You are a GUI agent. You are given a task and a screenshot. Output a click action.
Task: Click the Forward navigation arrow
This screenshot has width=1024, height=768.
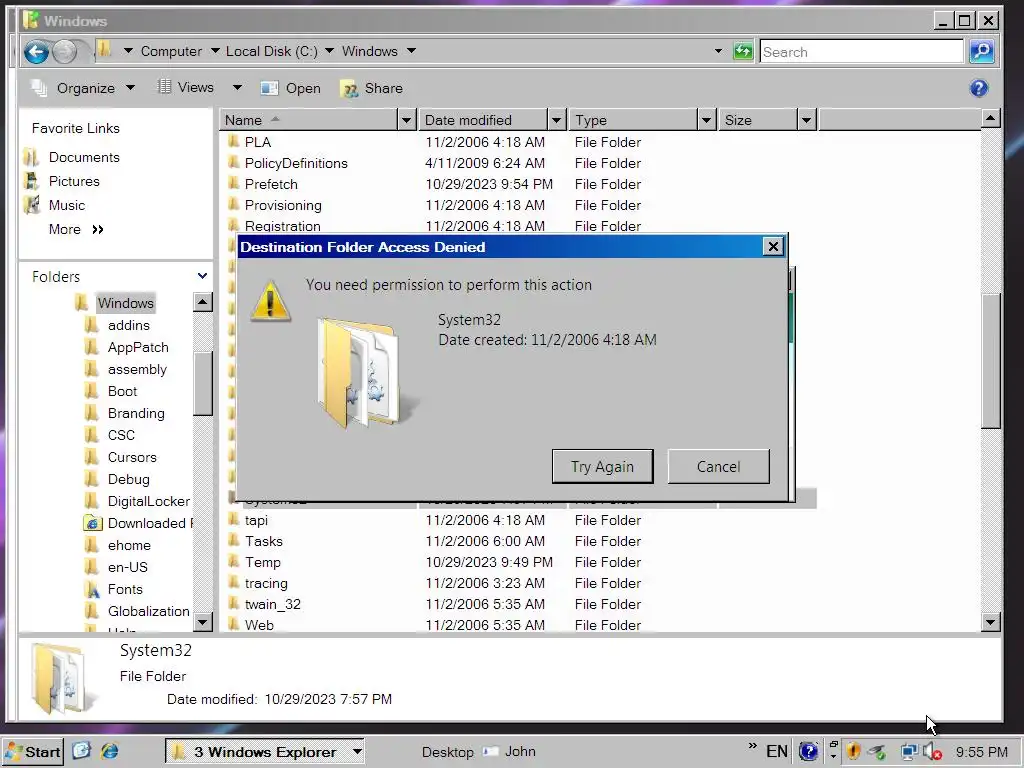(64, 52)
